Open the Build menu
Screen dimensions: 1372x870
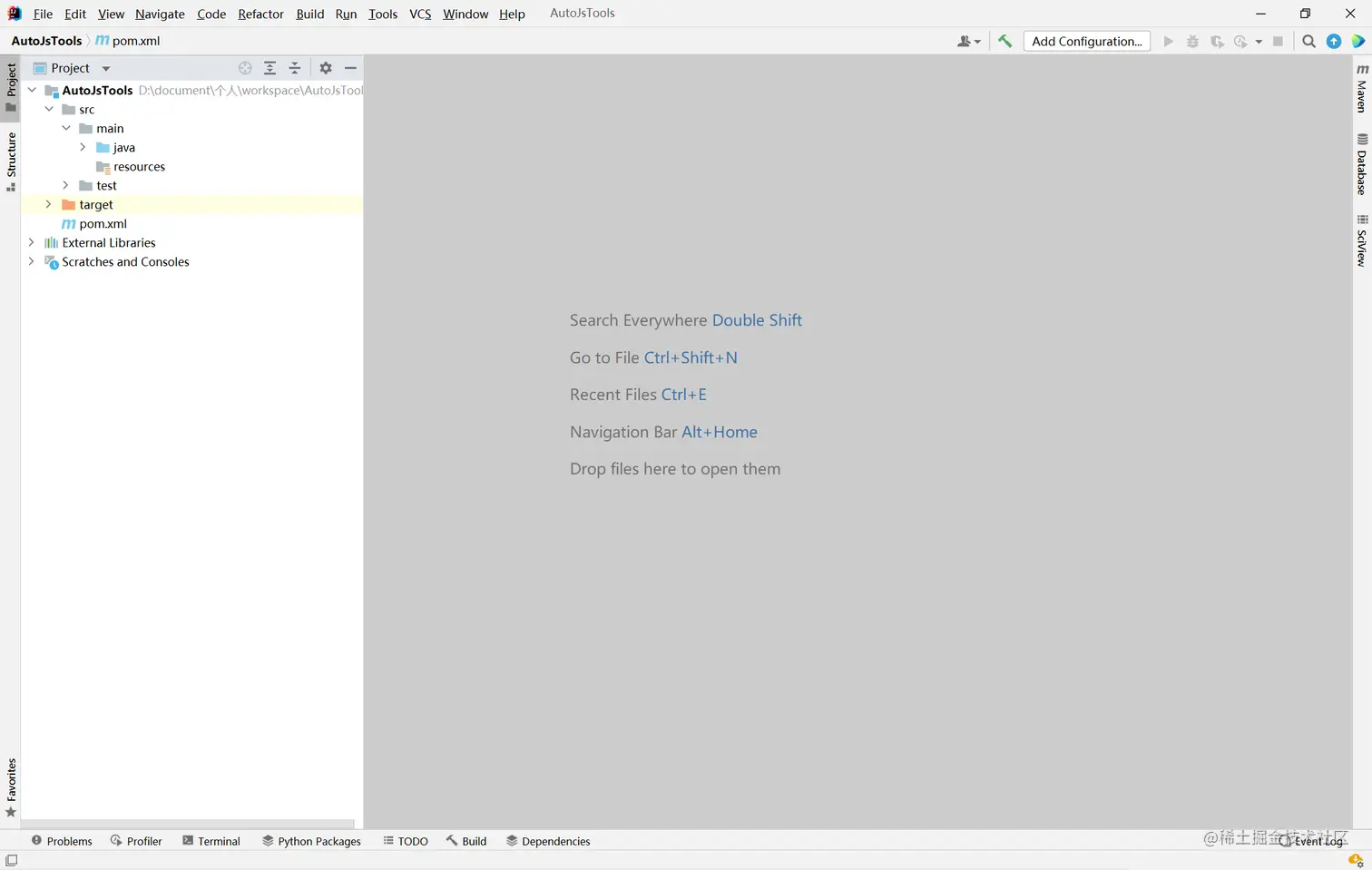[x=310, y=14]
